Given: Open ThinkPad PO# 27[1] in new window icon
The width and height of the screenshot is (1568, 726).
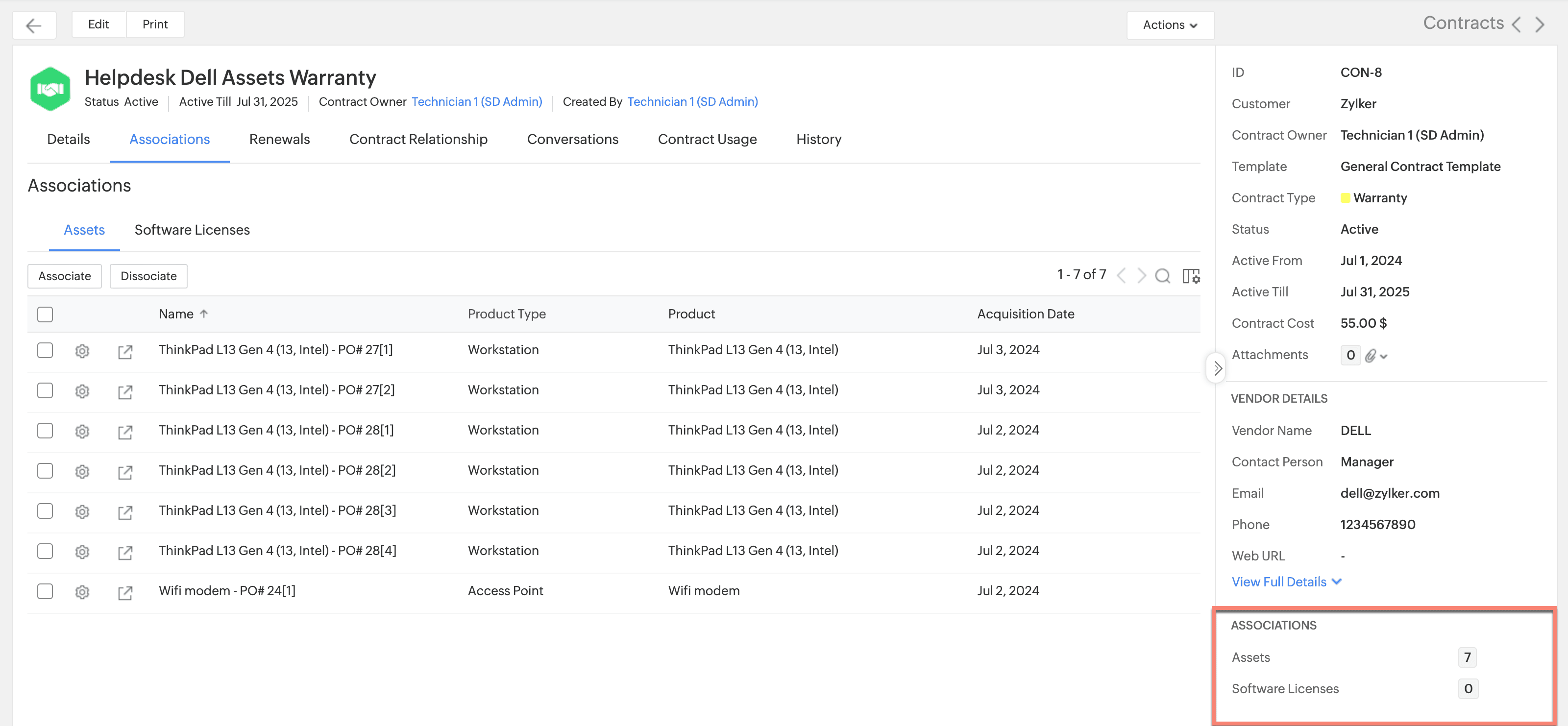Looking at the screenshot, I should coord(125,351).
